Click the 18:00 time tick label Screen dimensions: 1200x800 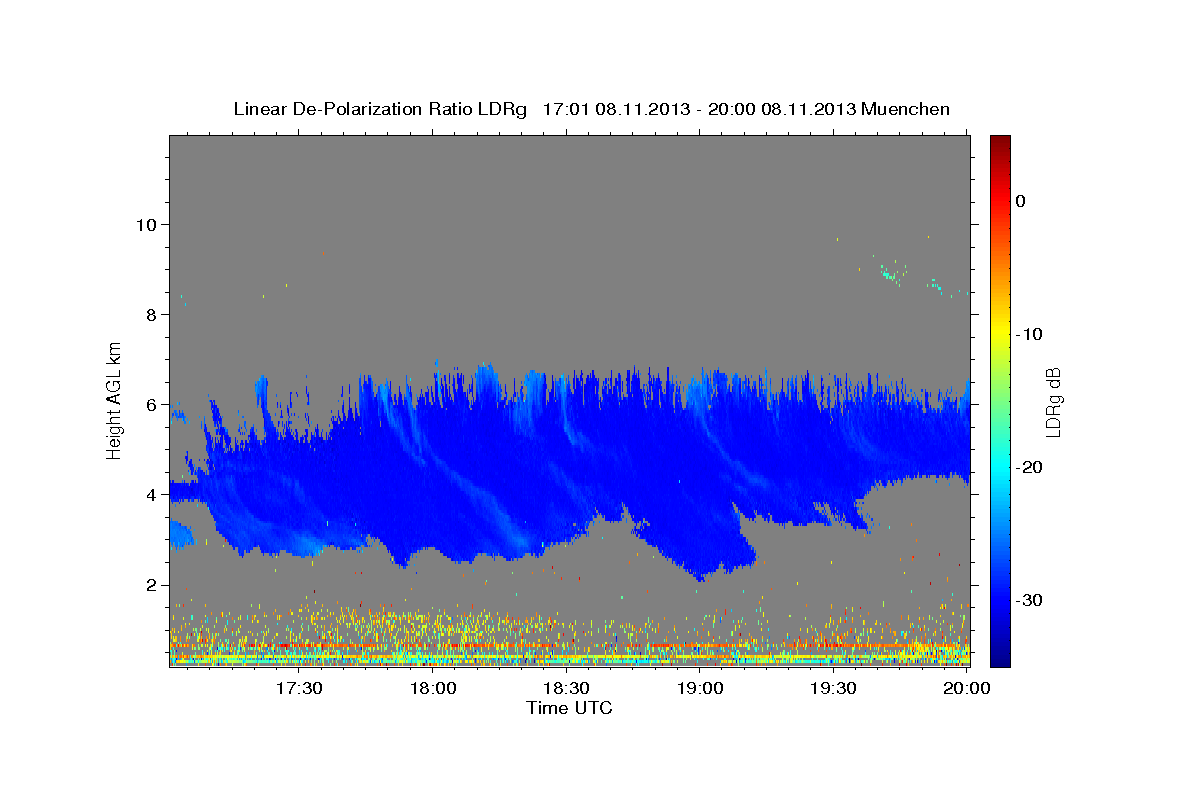[x=433, y=688]
